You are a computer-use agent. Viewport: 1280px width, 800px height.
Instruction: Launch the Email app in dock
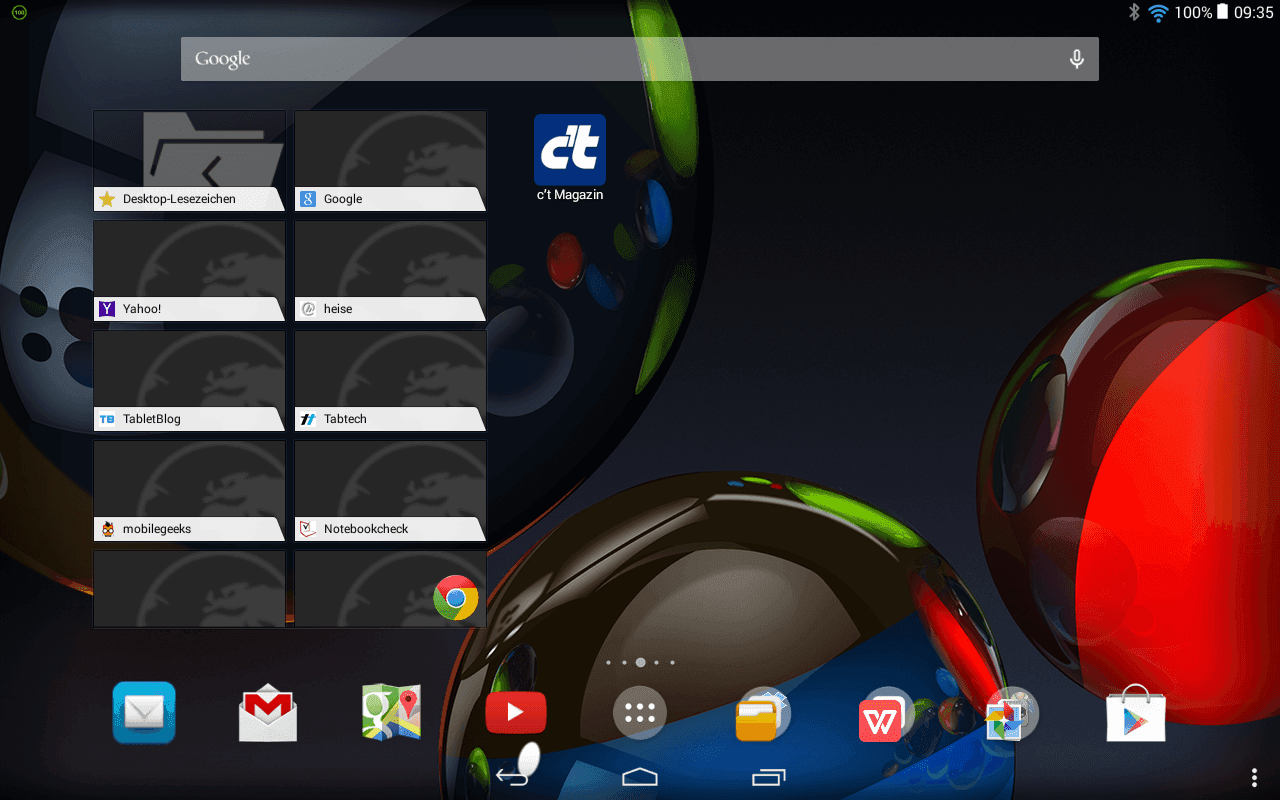click(144, 712)
